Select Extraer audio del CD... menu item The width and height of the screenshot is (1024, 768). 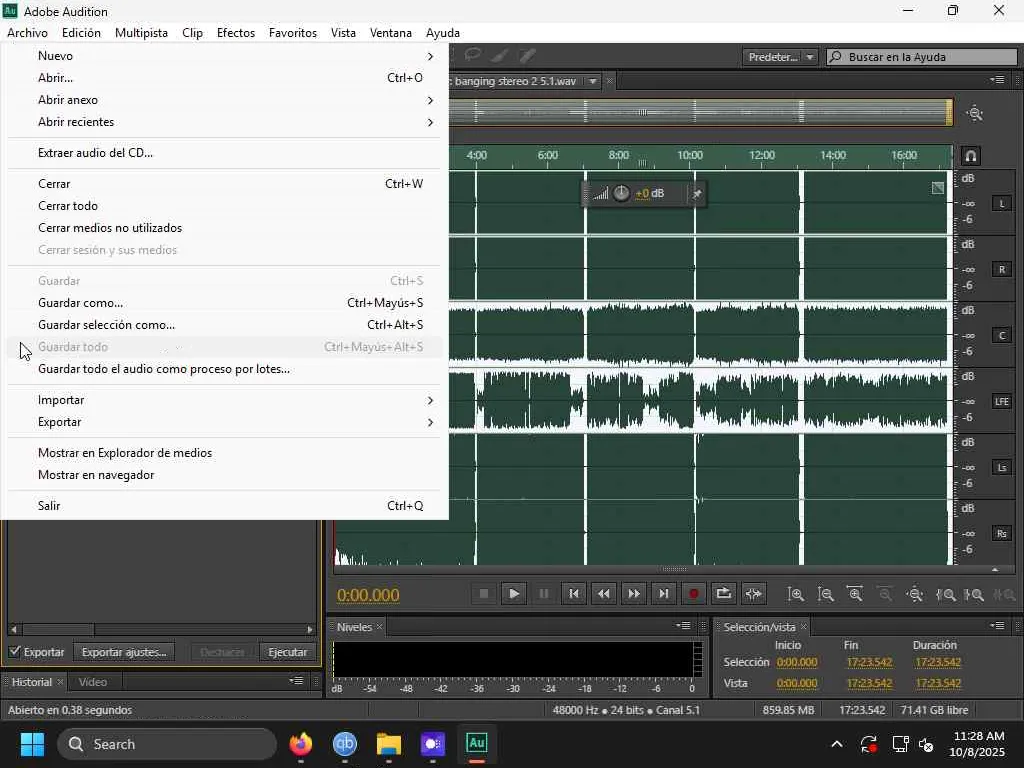95,153
